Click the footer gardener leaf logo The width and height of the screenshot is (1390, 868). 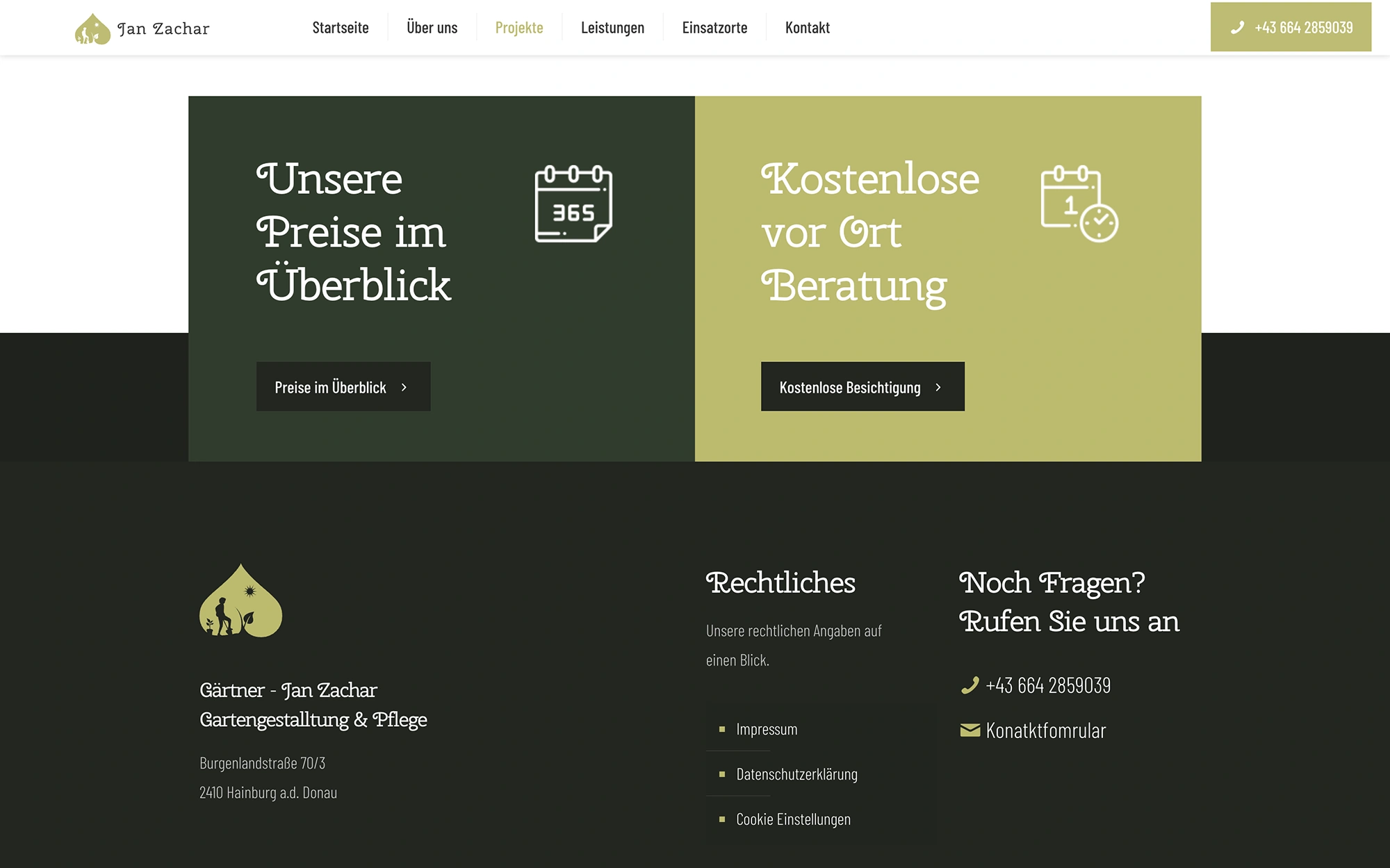[240, 600]
